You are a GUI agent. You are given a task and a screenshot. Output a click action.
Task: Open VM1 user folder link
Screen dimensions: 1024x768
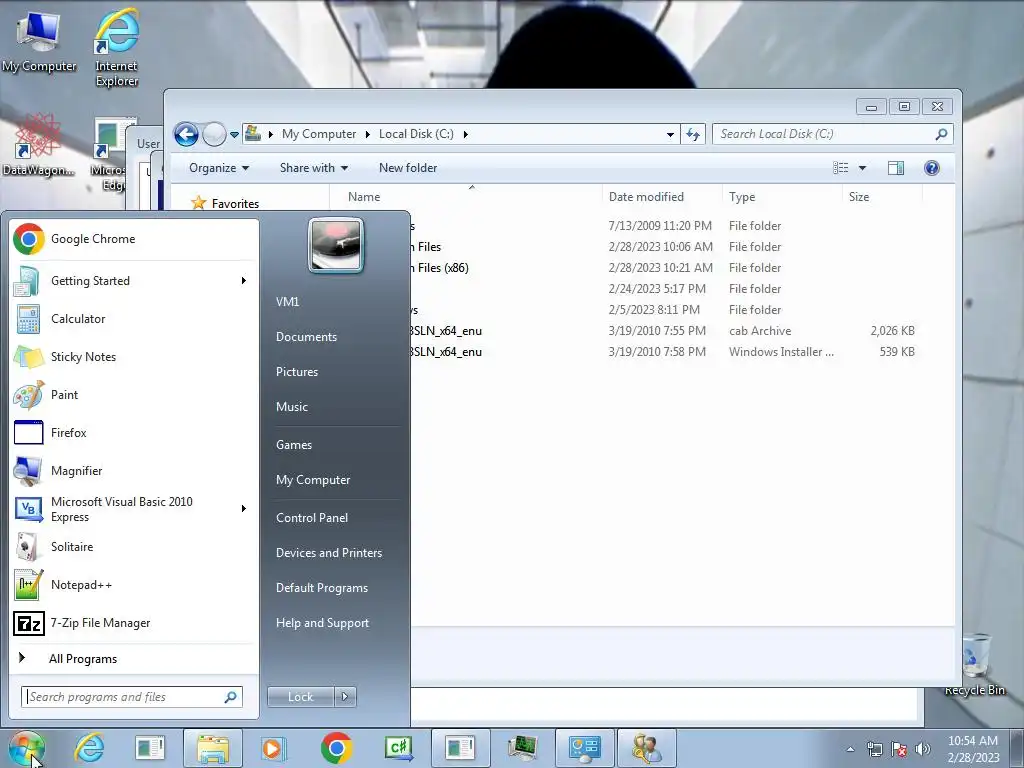pos(287,302)
